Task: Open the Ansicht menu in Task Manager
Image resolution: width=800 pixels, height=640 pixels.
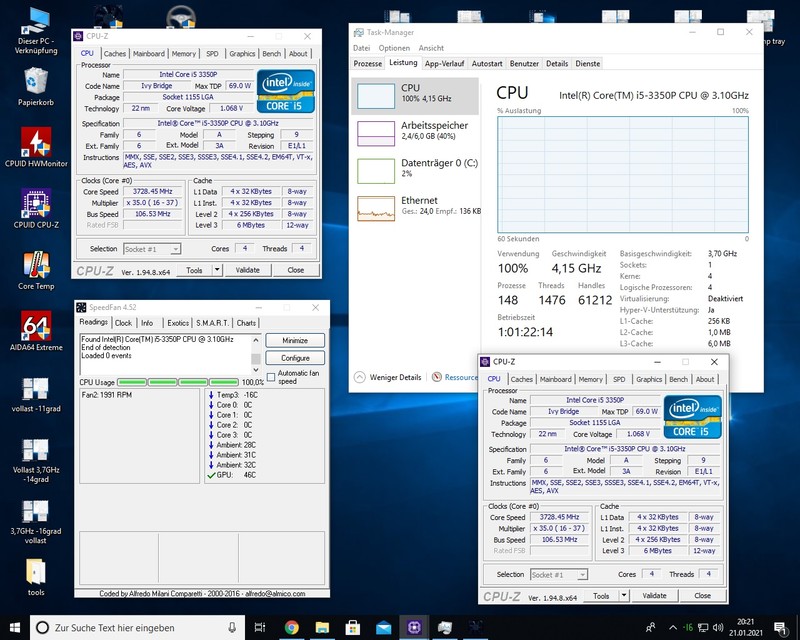Action: coord(431,48)
